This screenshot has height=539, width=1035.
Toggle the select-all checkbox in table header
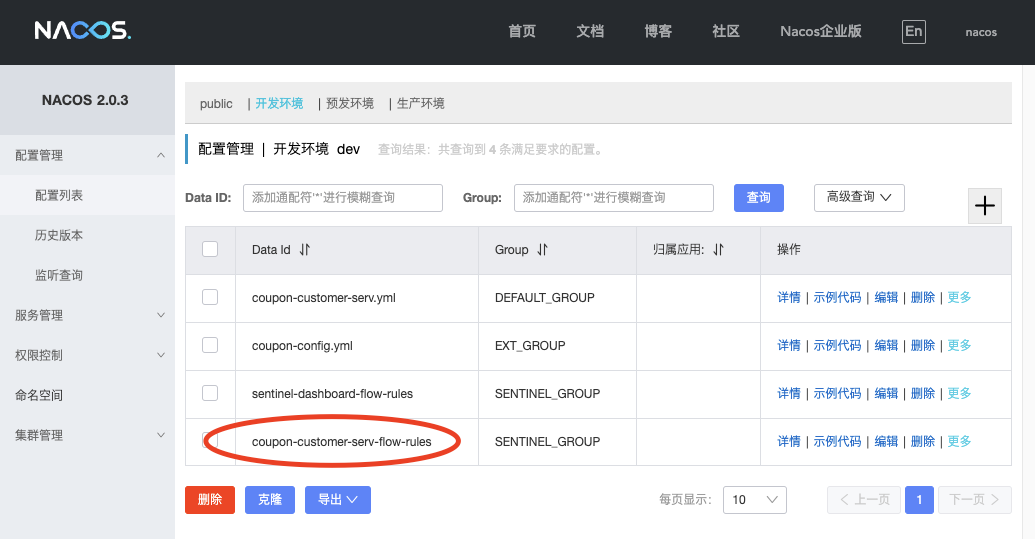coord(210,249)
